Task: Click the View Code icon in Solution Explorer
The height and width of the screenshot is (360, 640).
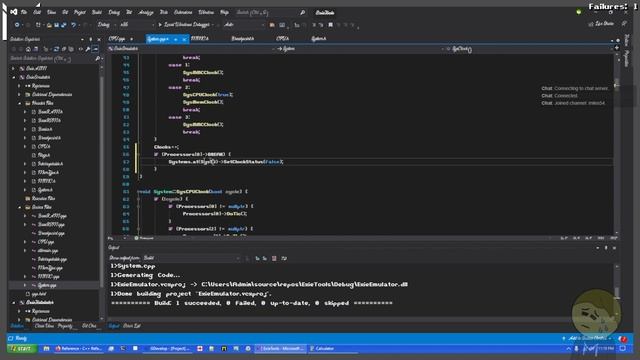Action: (x=80, y=49)
